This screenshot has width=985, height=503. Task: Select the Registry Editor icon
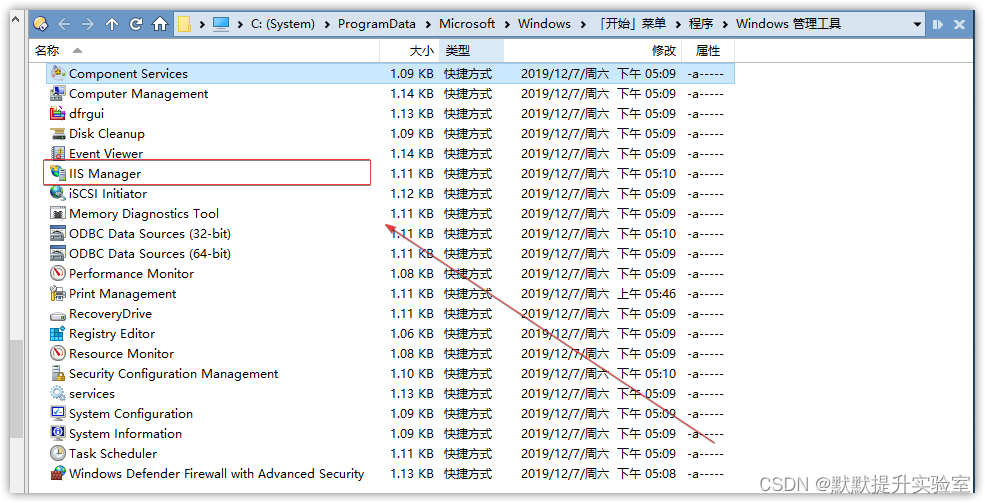tap(58, 333)
